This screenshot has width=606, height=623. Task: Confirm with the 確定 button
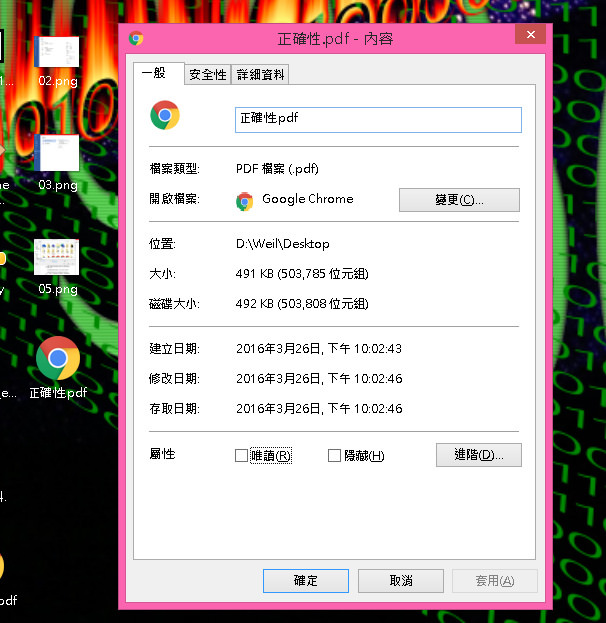pyautogui.click(x=306, y=580)
